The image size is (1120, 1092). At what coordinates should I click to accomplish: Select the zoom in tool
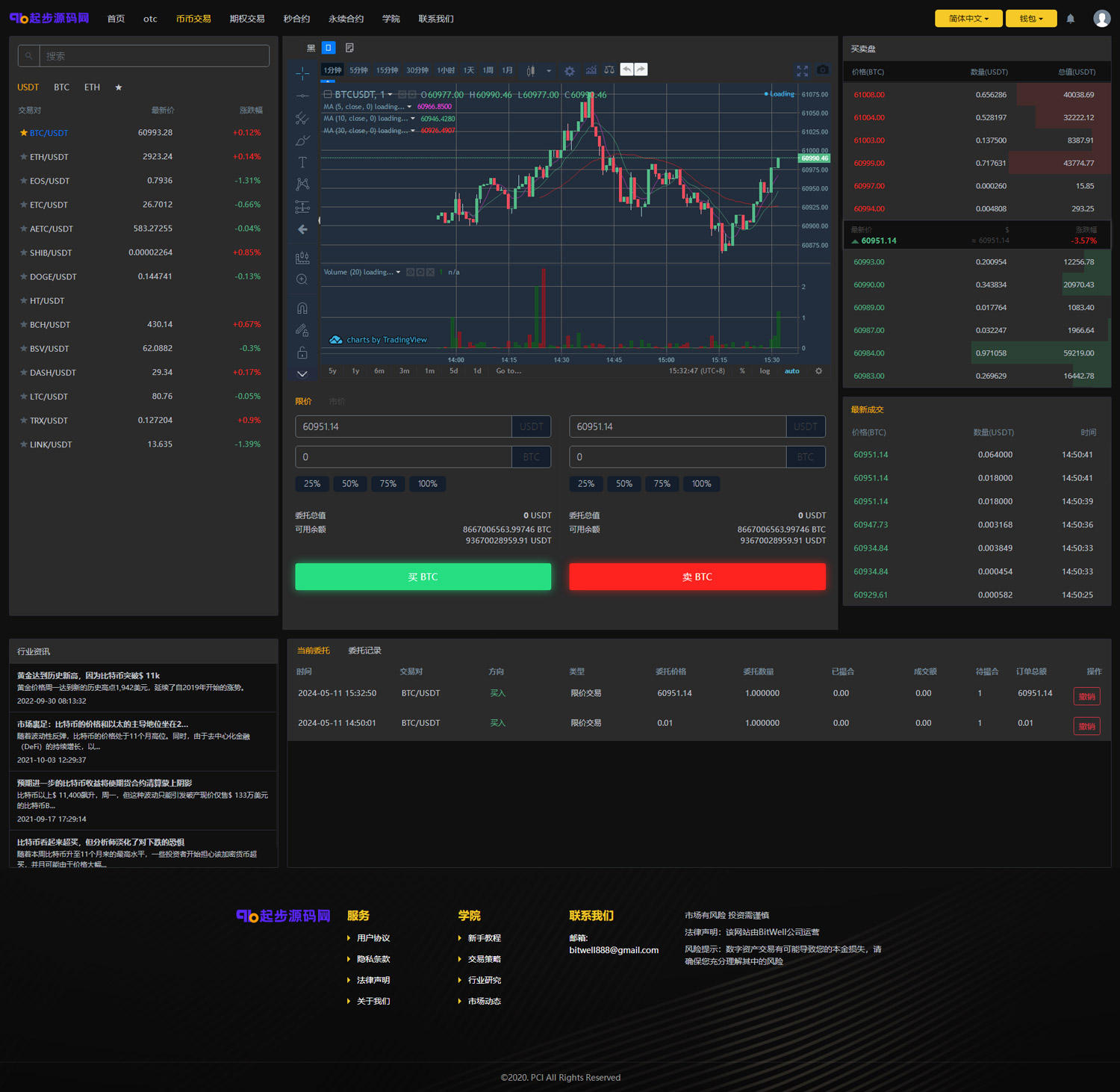point(302,279)
